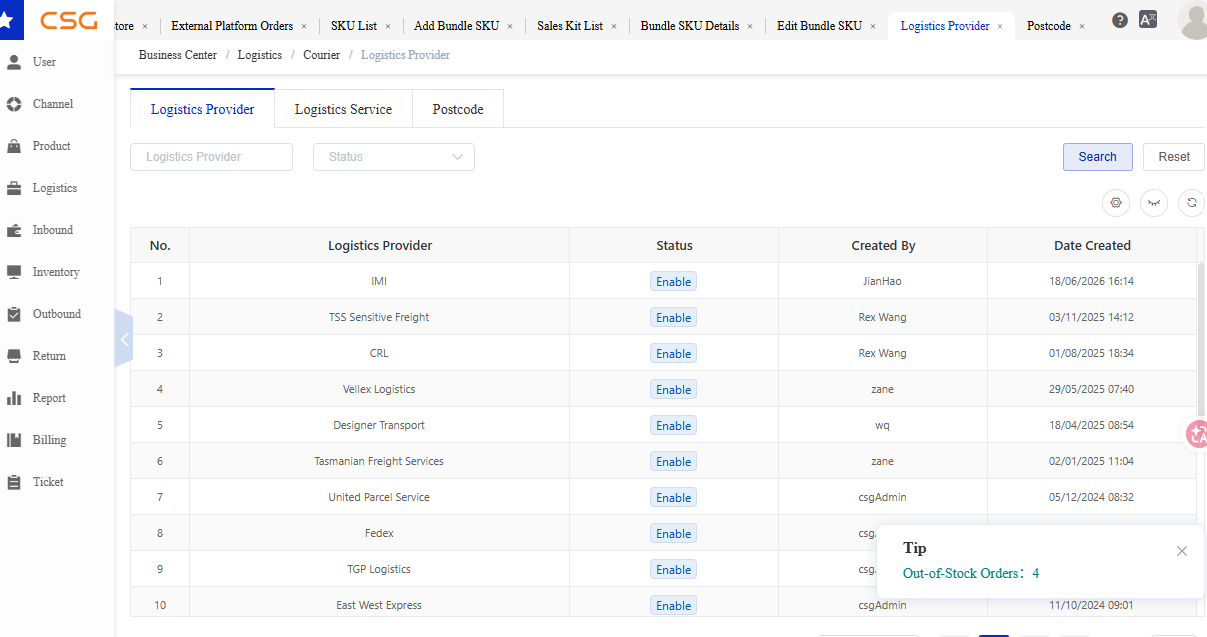1207x637 pixels.
Task: Switch to SKU List tab
Action: [x=354, y=26]
